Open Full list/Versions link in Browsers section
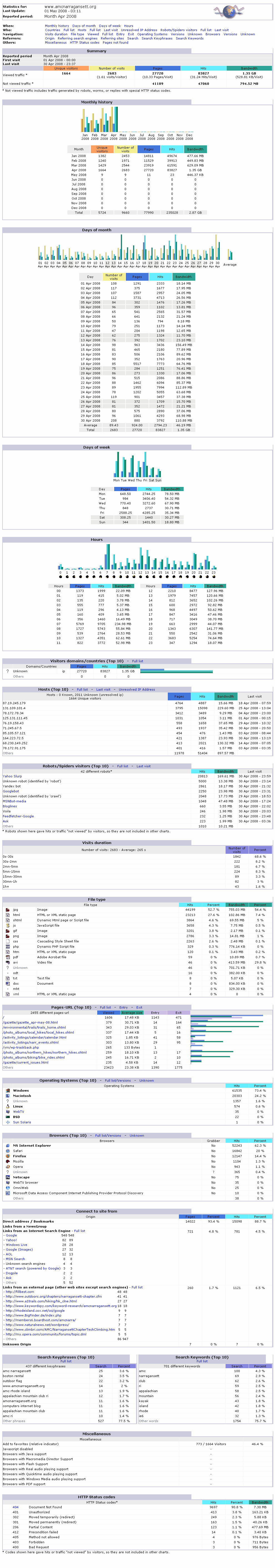The image size is (275, 1568). 108,1135
